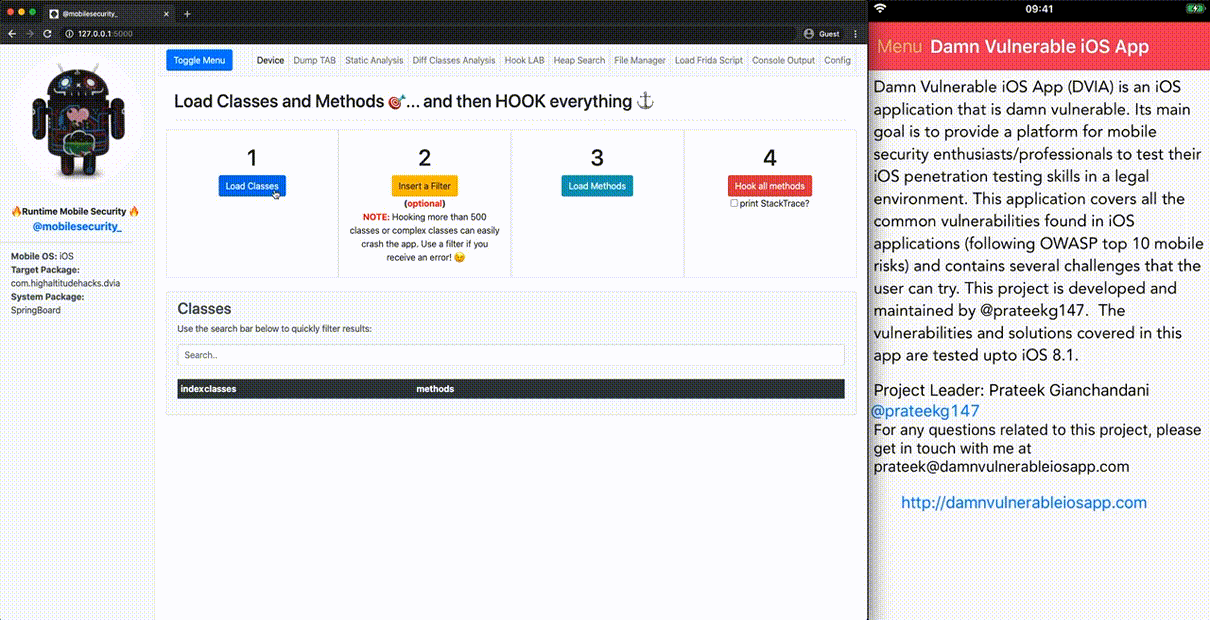Viewport: 1210px width, 620px height.
Task: Open a new browser tab with plus icon
Action: tap(187, 14)
